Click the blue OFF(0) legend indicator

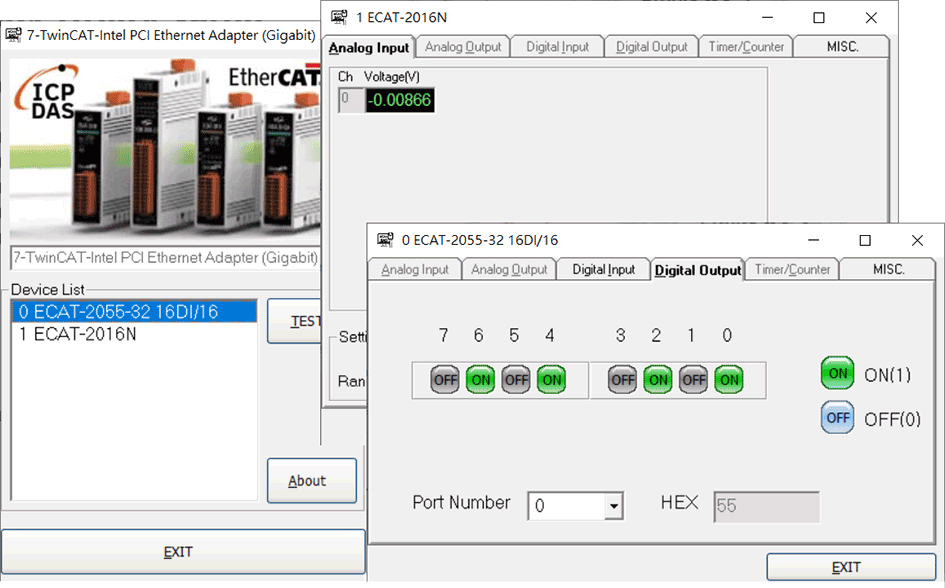pyautogui.click(x=838, y=418)
